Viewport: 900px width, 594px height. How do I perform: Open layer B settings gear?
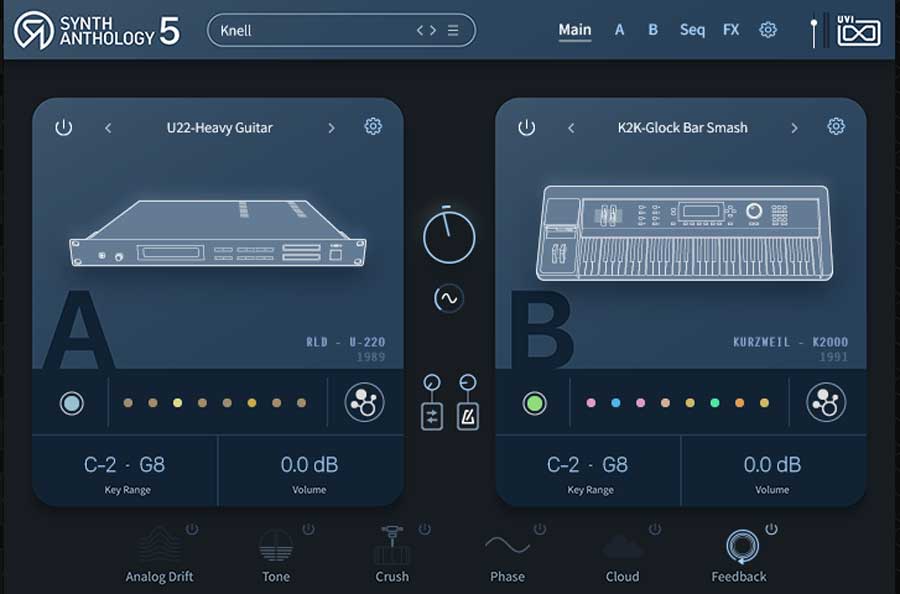(x=836, y=126)
